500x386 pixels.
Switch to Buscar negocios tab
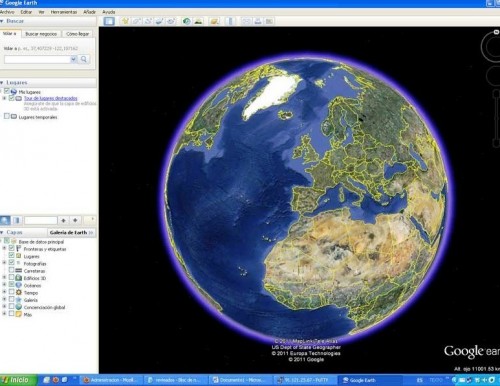(41, 34)
